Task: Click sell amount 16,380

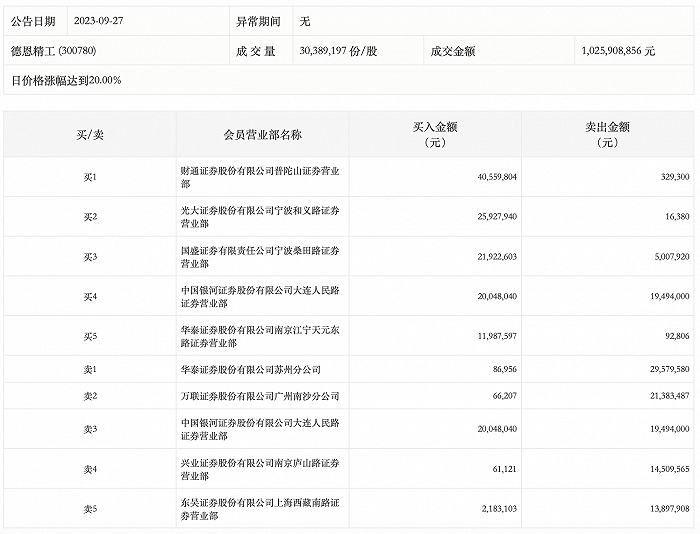Action: click(677, 217)
